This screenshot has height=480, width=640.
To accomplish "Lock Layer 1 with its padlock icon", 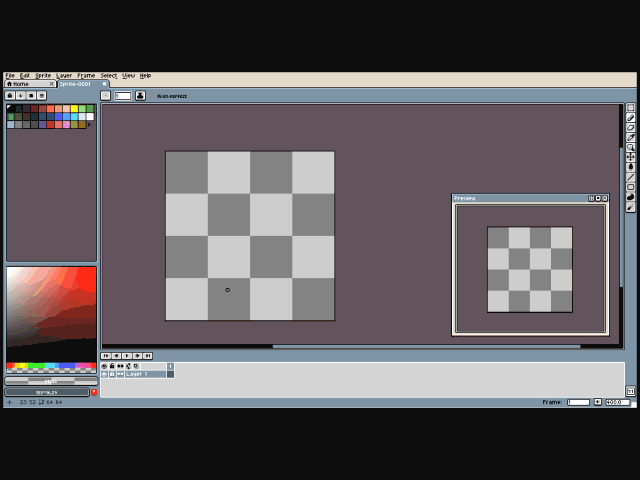I will 112,374.
